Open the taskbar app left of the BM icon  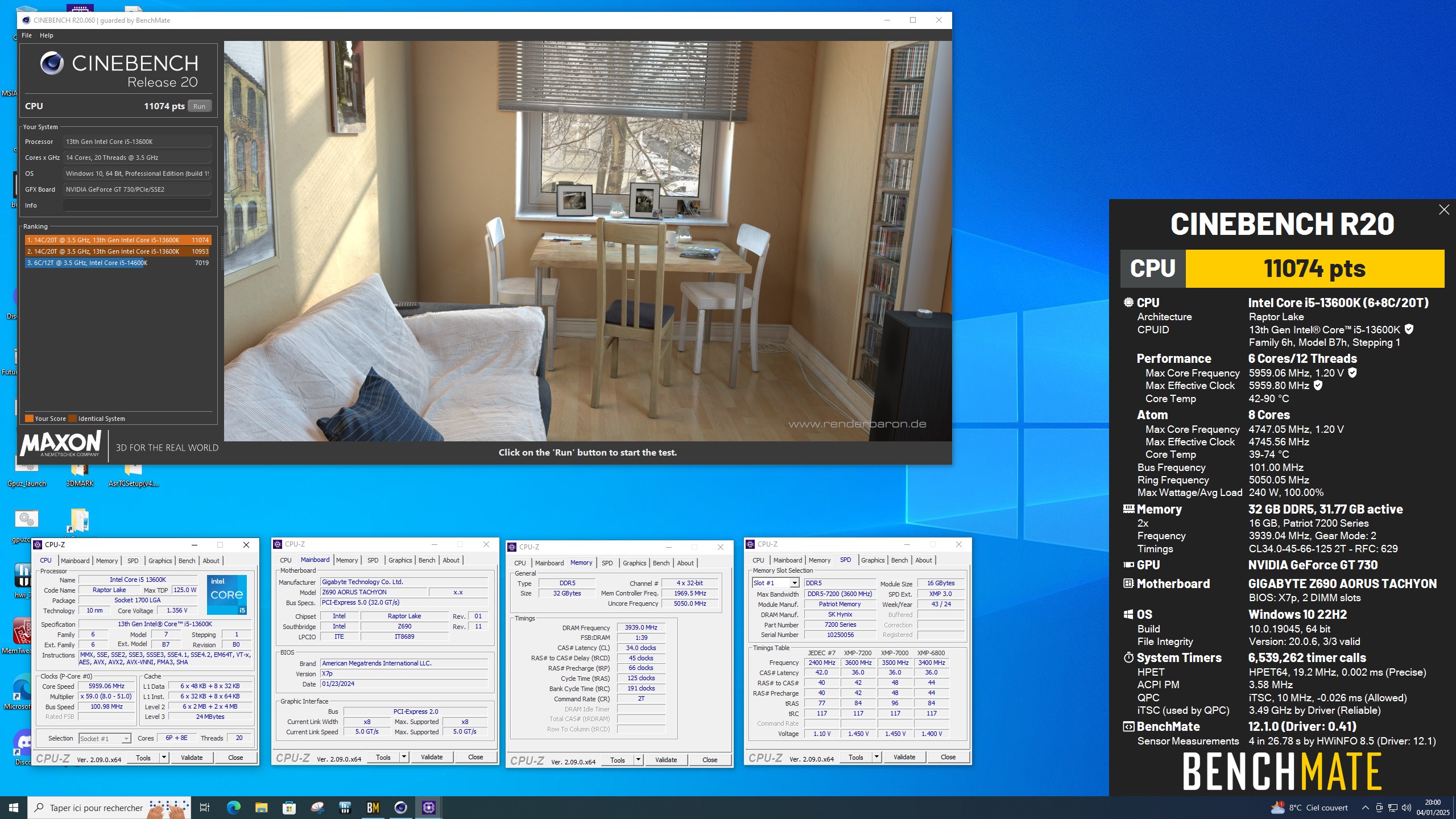pyautogui.click(x=345, y=808)
